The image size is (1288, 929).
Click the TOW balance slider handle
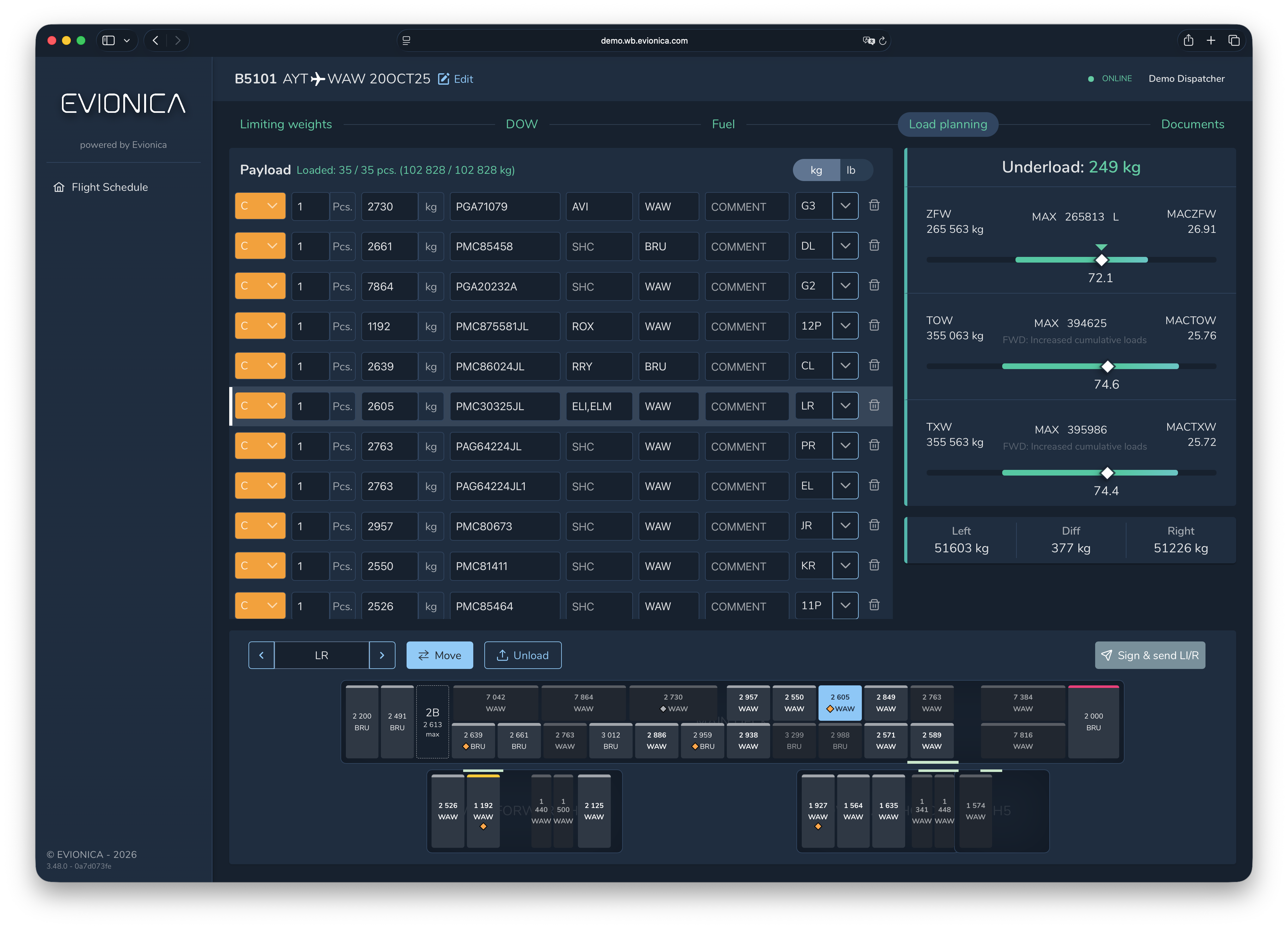click(x=1107, y=366)
